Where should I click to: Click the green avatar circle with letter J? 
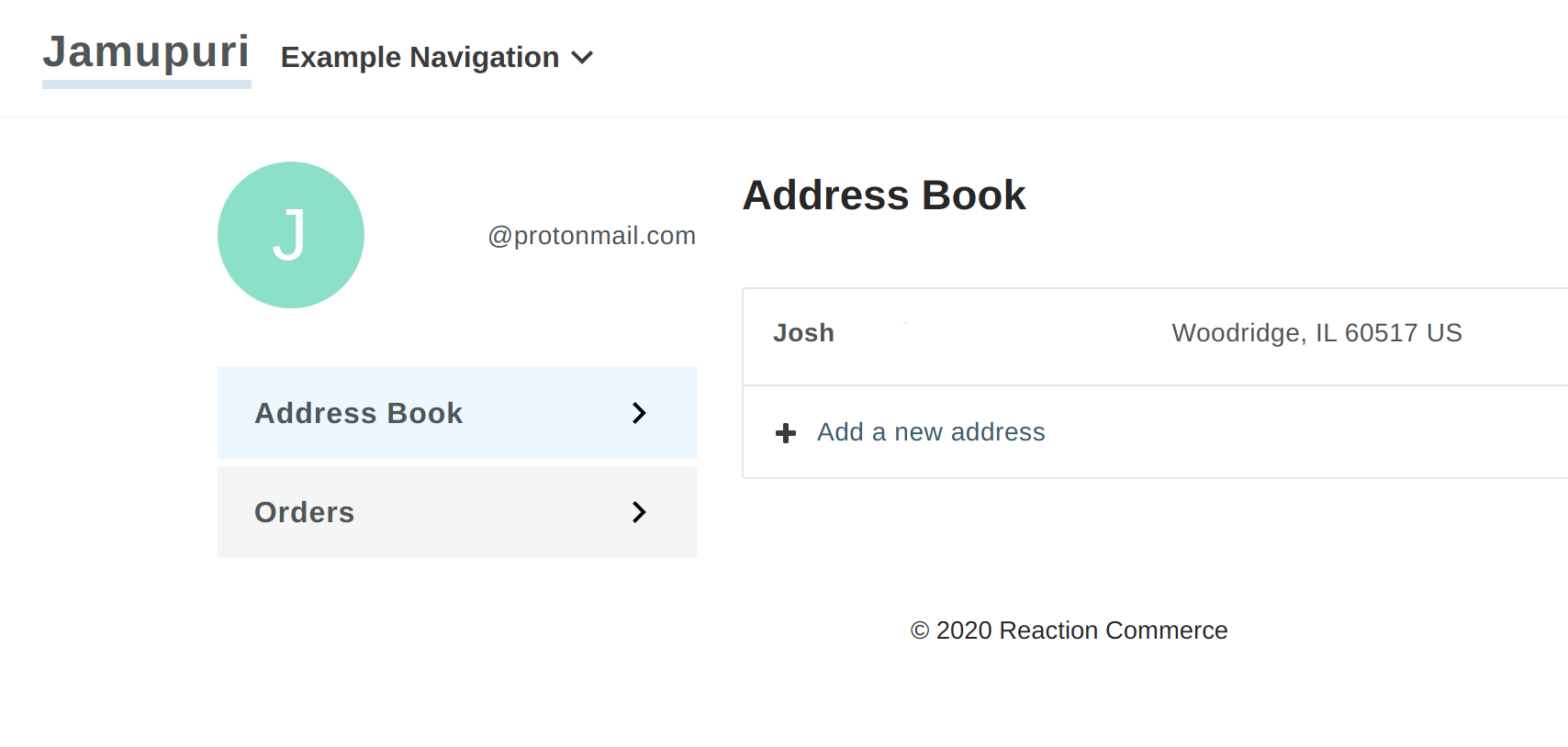click(x=291, y=235)
